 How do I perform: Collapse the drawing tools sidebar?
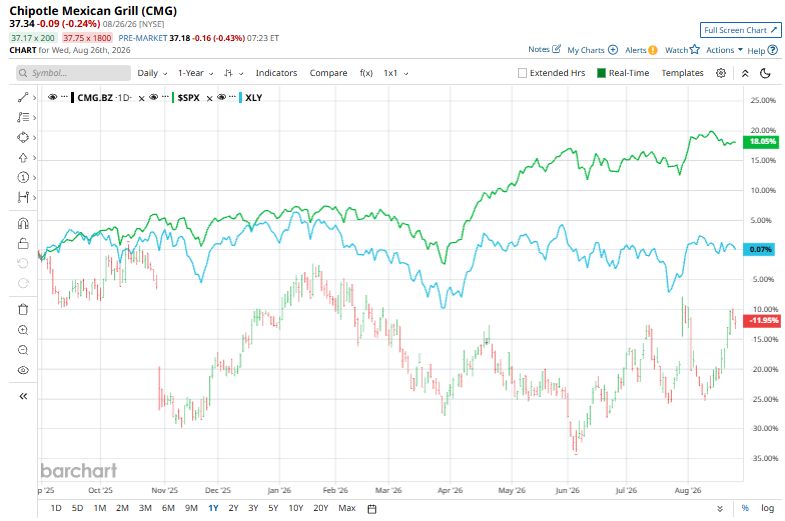click(x=23, y=396)
